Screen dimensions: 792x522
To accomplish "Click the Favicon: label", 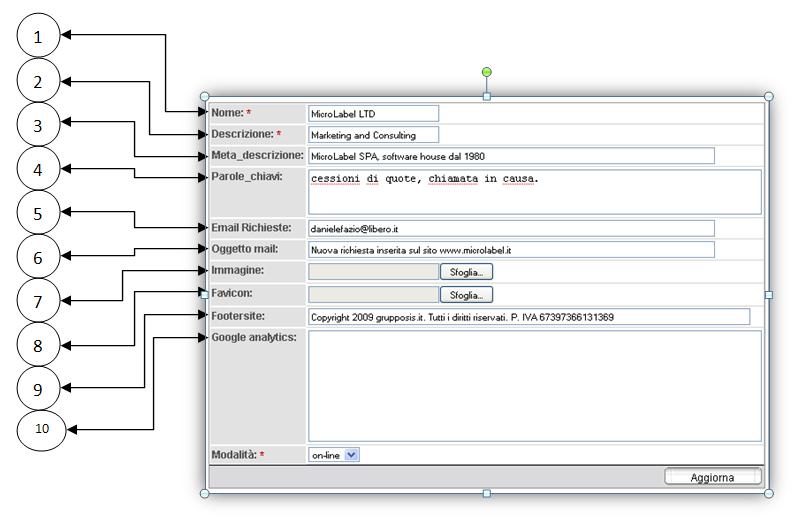I will [x=232, y=293].
